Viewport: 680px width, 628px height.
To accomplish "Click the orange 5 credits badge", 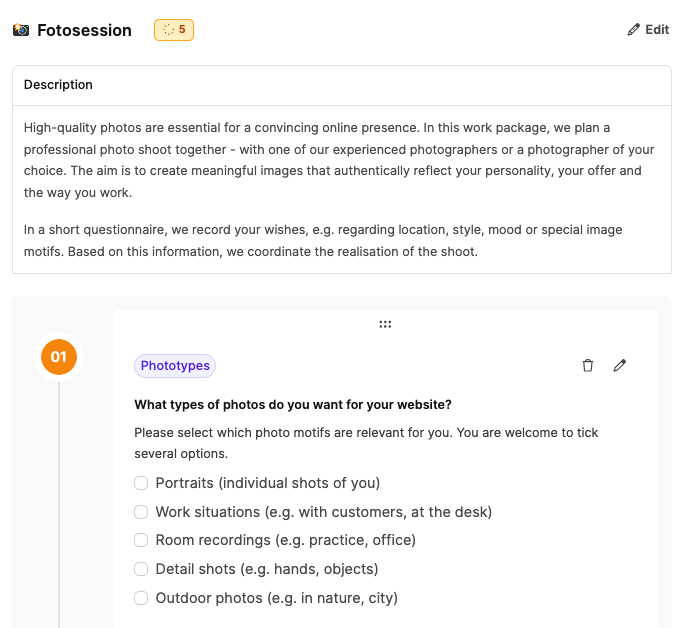I will pyautogui.click(x=174, y=30).
